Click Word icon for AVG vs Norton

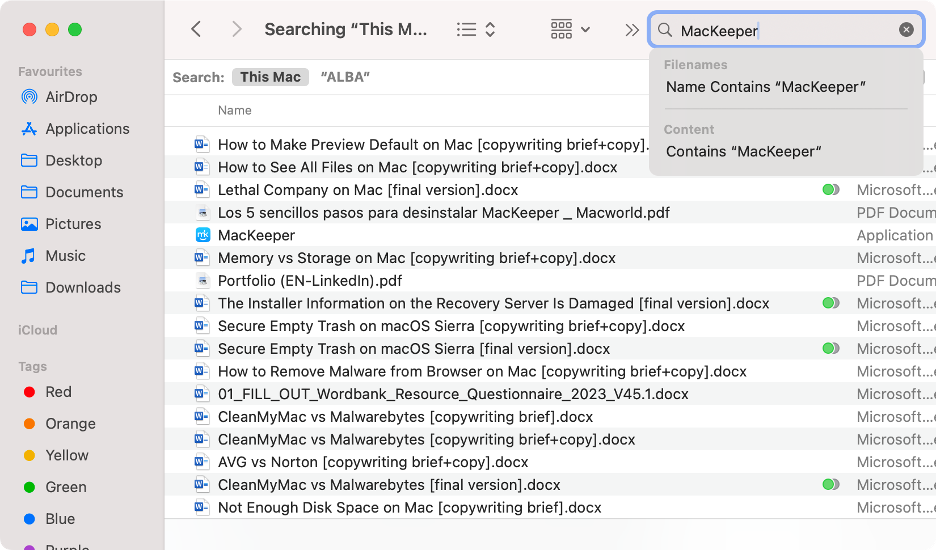202,462
